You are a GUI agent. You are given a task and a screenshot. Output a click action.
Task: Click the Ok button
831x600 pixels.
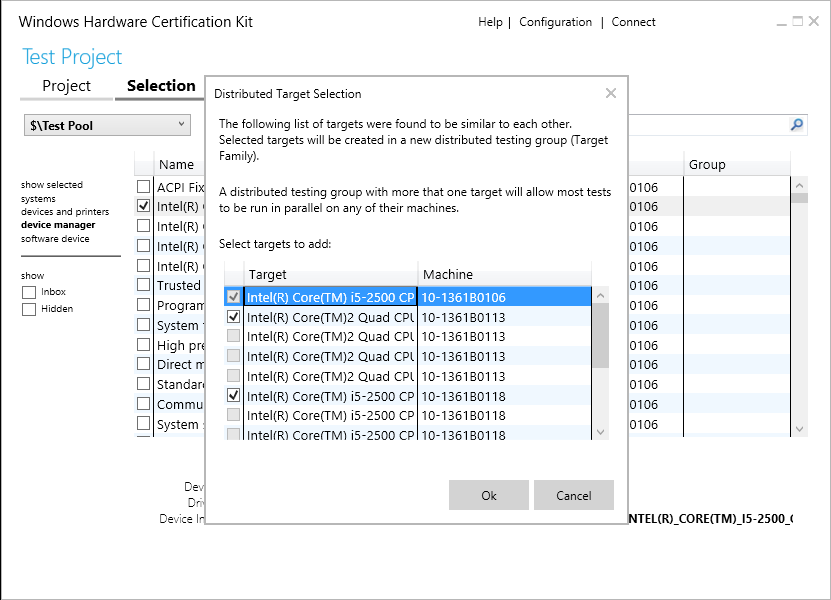point(488,495)
